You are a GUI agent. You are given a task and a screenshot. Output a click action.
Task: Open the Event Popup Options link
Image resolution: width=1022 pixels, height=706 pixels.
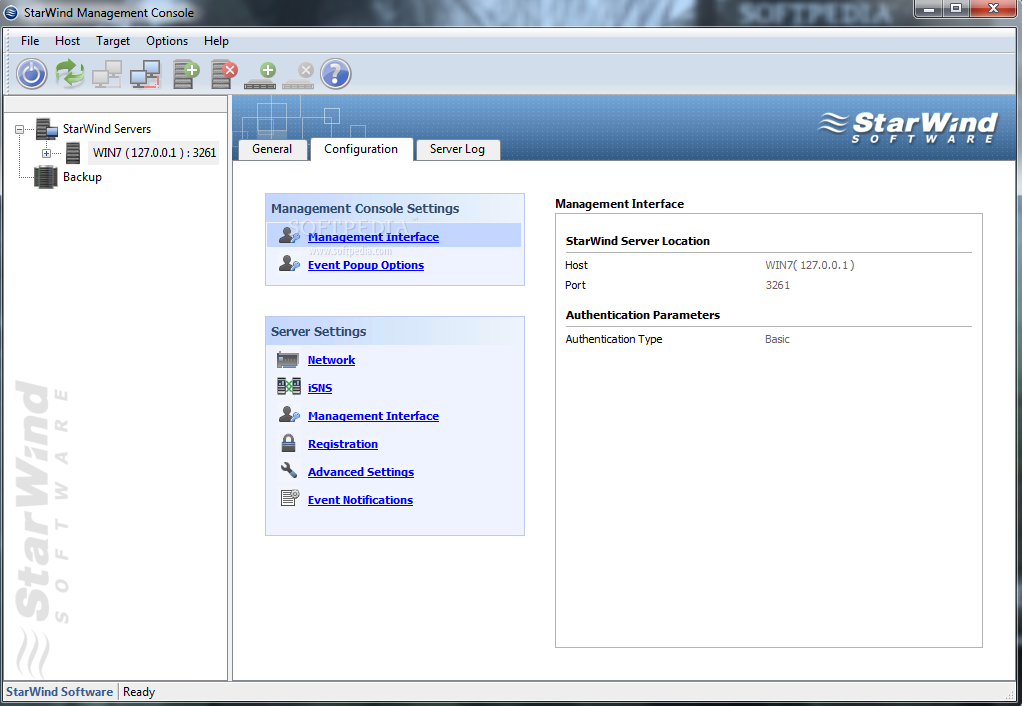click(366, 265)
